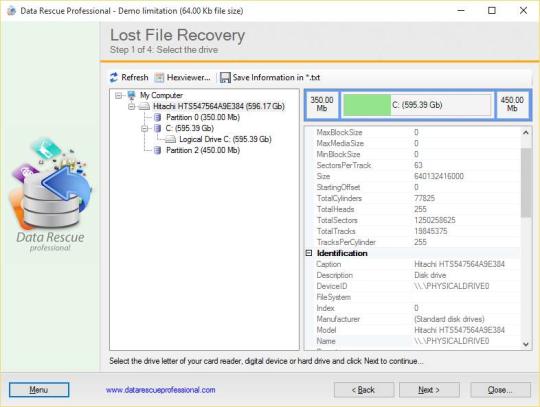Open www.datarescueprofessional.com link

160,390
